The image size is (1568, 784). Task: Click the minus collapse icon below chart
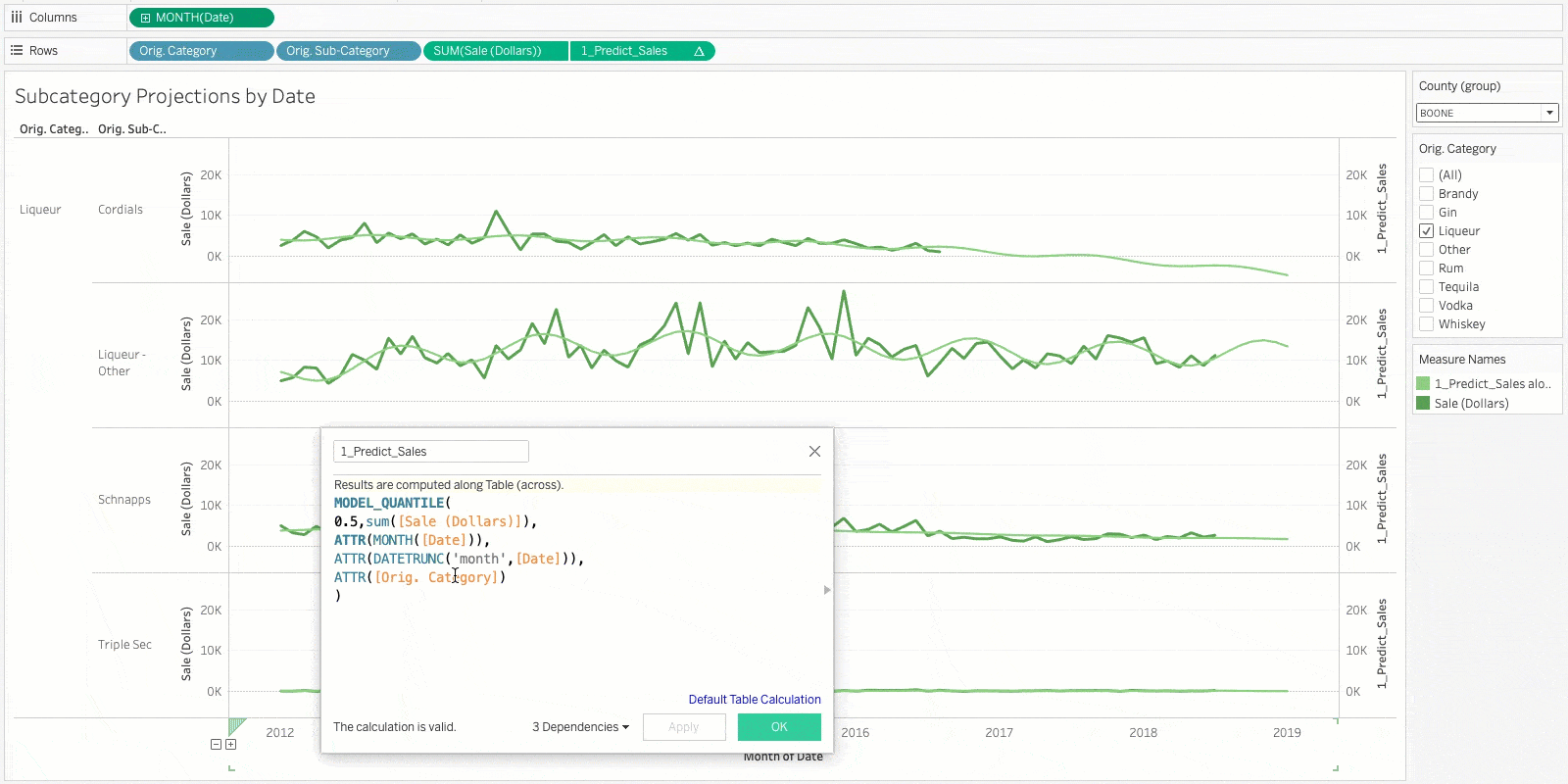pyautogui.click(x=216, y=745)
